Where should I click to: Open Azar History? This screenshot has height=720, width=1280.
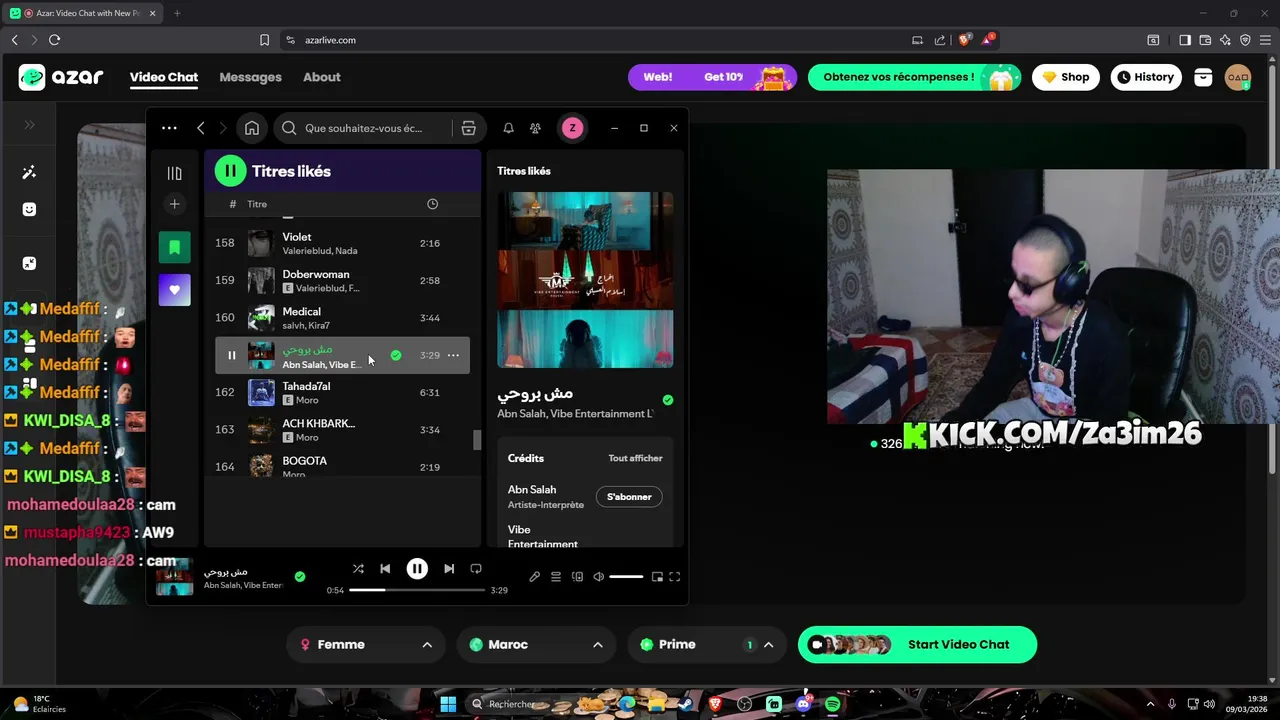1146,77
